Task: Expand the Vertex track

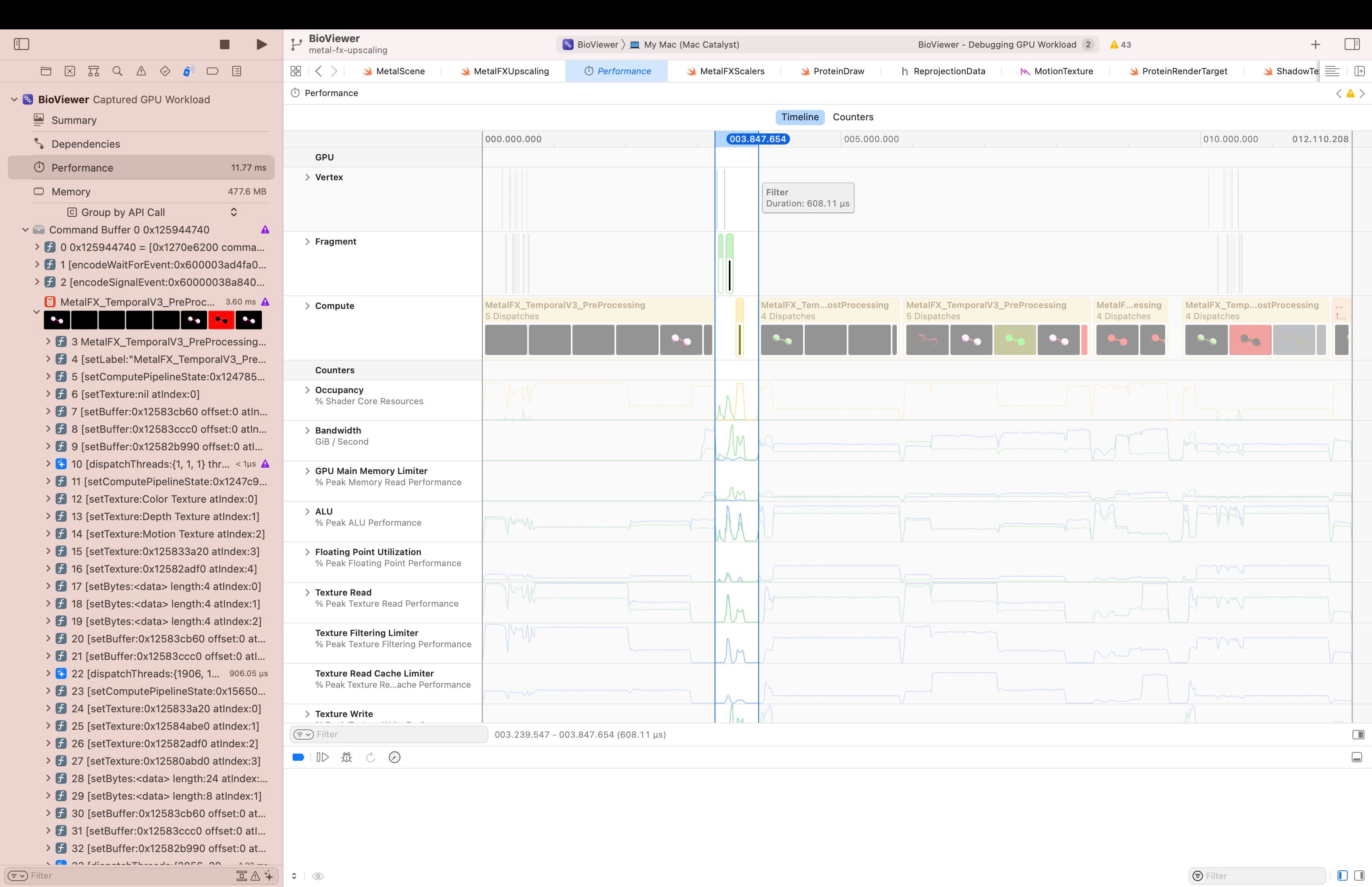Action: 307,177
